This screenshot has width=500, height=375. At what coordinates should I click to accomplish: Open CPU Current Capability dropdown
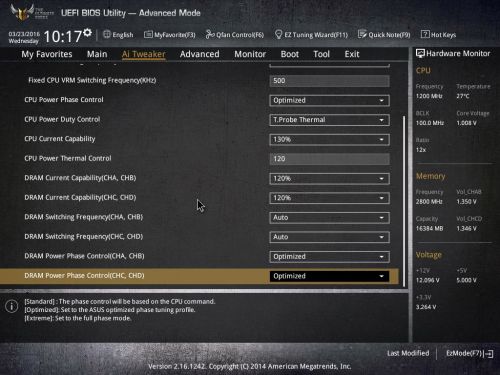tap(329, 139)
